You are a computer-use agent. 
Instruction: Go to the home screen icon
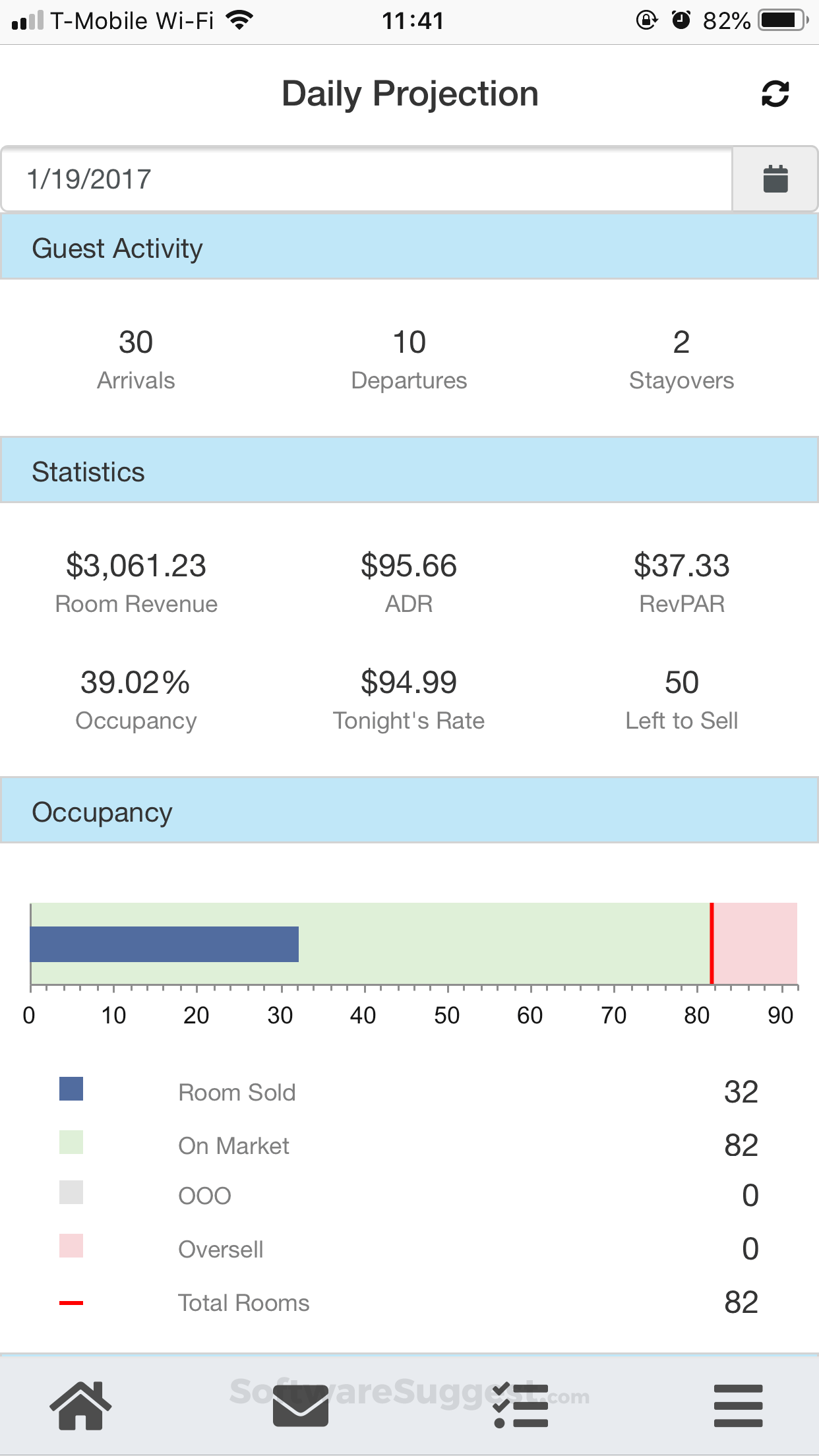tap(80, 1405)
